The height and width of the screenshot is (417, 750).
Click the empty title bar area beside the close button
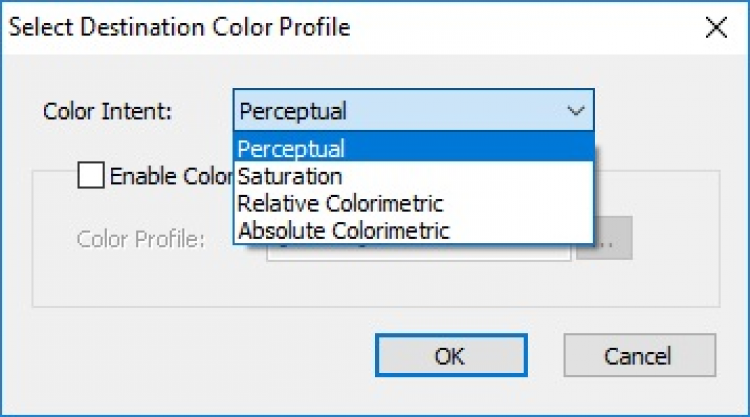pos(550,27)
